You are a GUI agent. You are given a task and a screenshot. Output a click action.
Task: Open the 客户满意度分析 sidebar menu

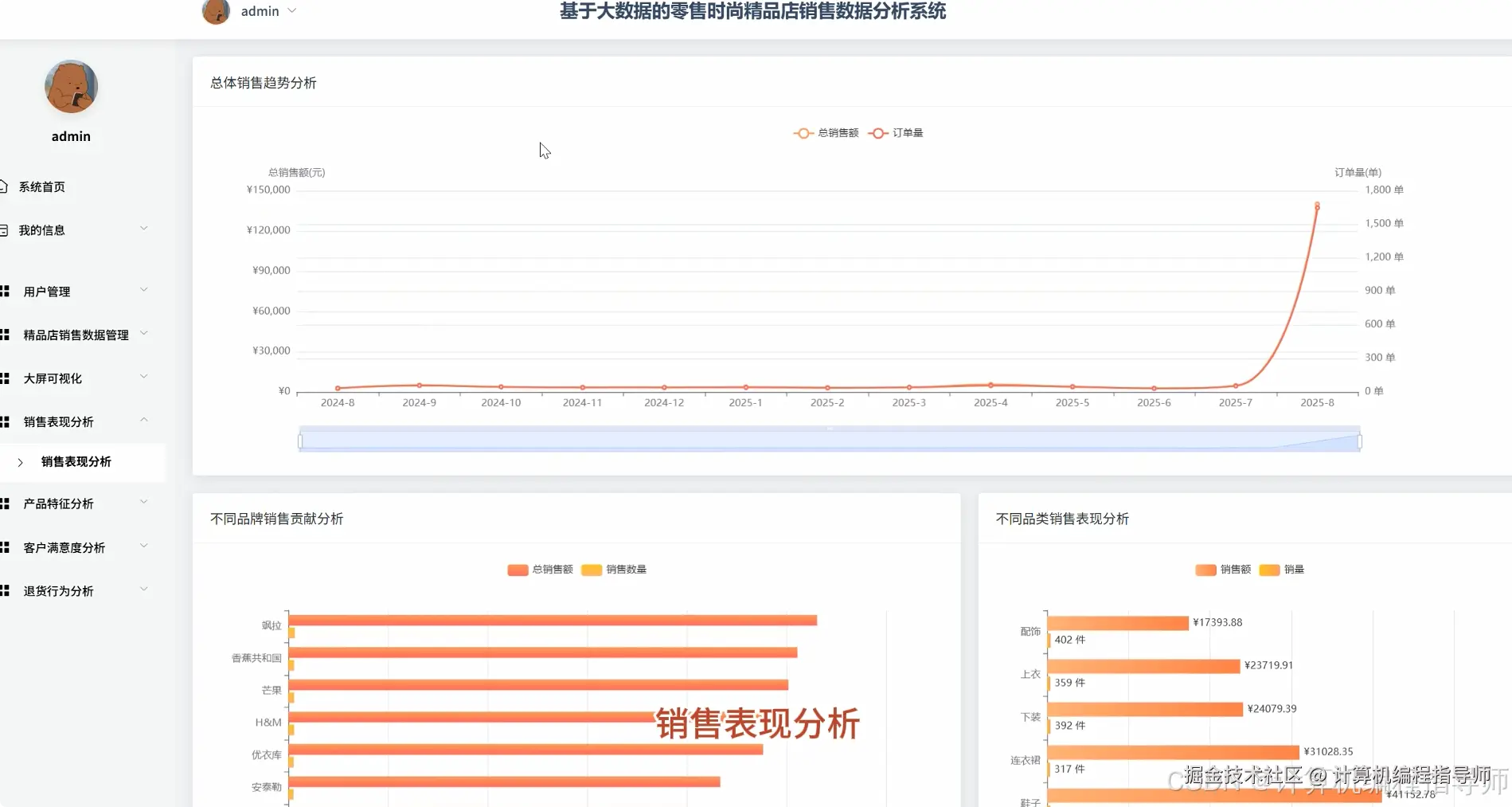(x=64, y=548)
